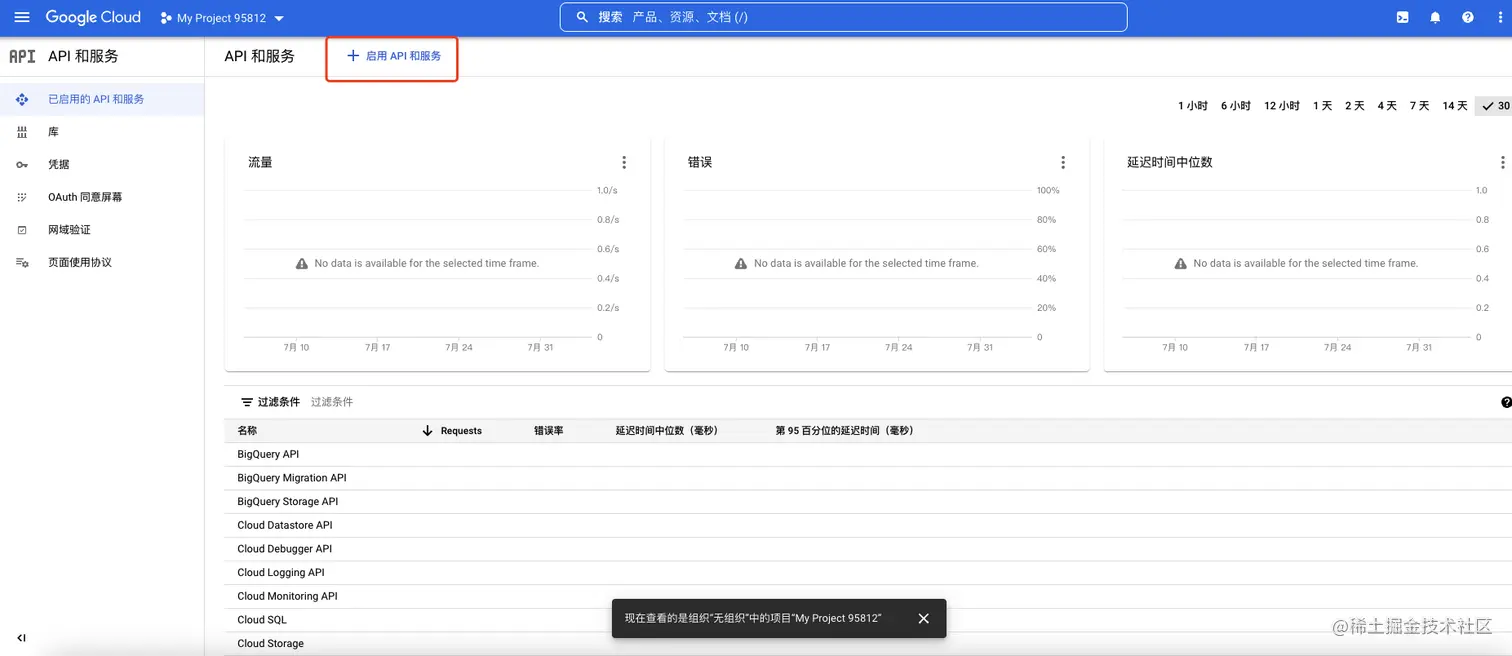
Task: Open Cloud SQL row
Action: coord(868,620)
